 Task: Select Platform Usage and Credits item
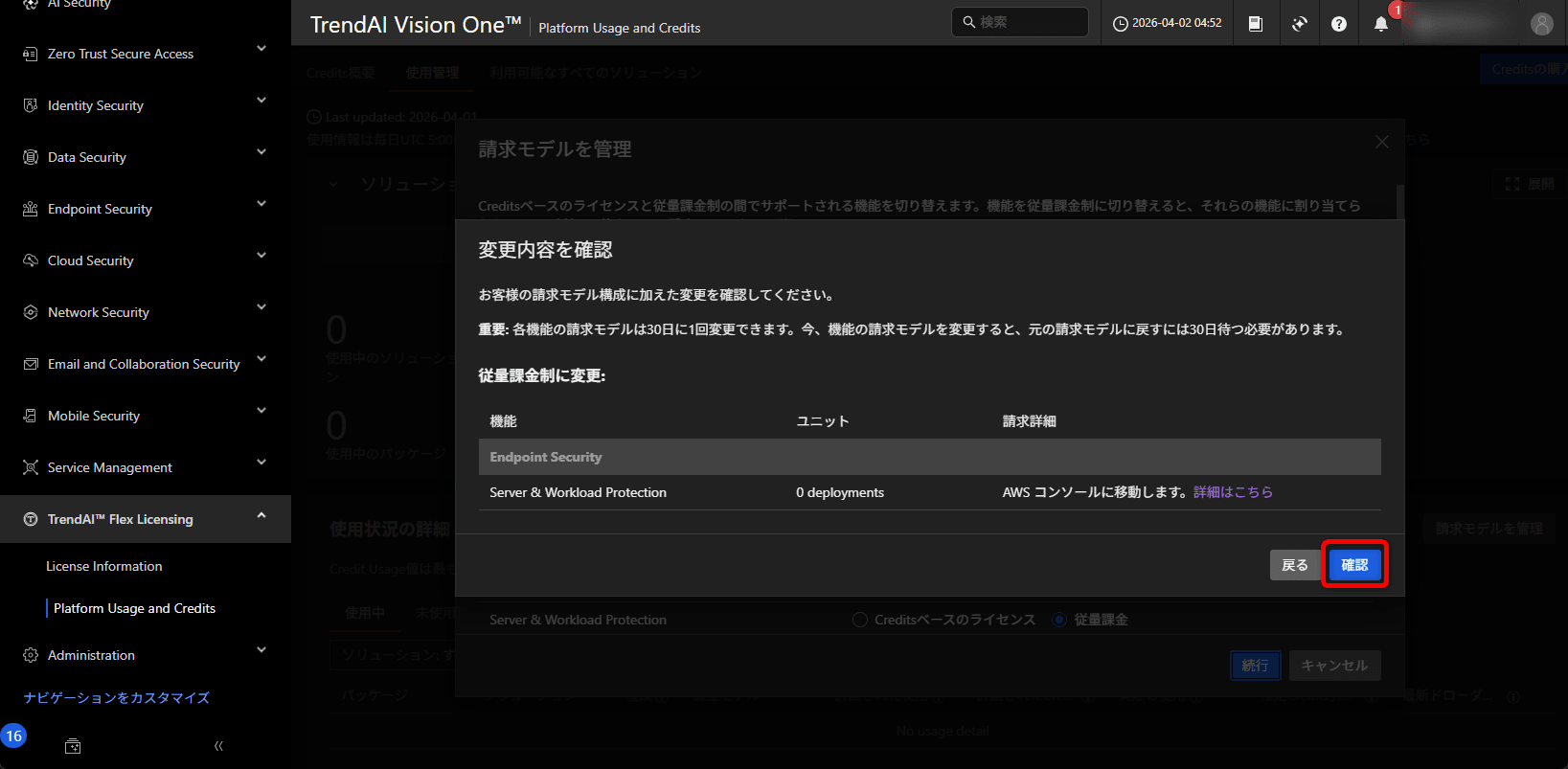point(134,608)
